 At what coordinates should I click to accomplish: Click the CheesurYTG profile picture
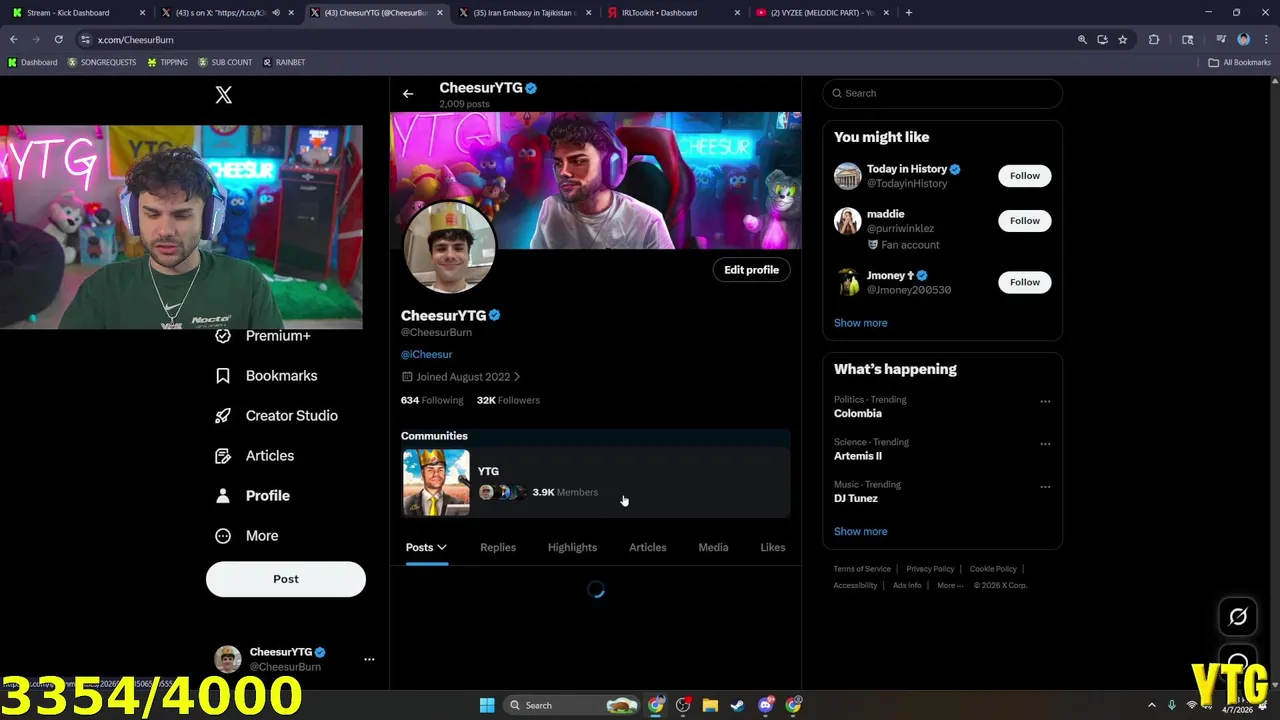(449, 247)
